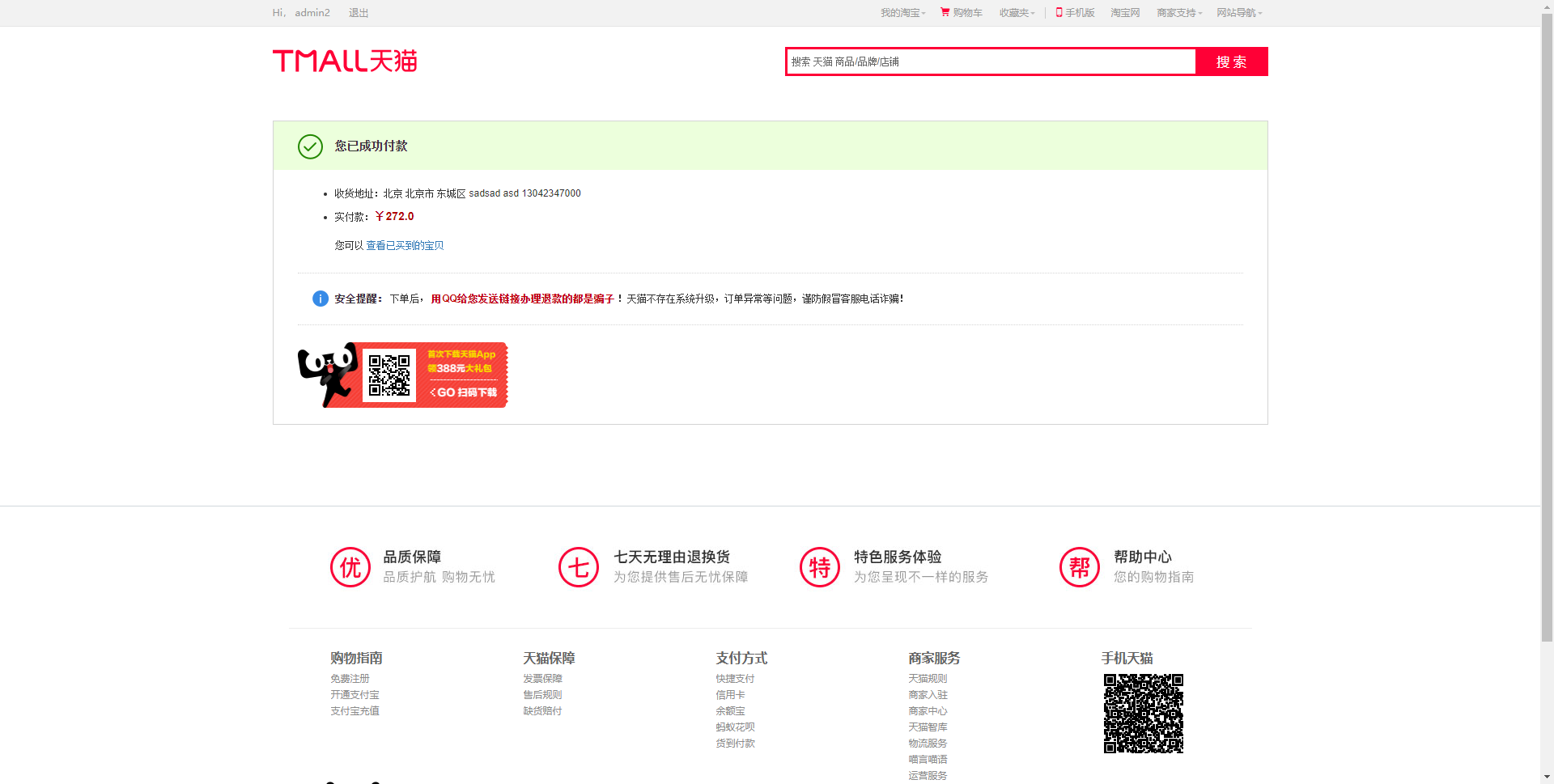Click the 售后规则 footer link
This screenshot has width=1554, height=784.
click(x=542, y=695)
